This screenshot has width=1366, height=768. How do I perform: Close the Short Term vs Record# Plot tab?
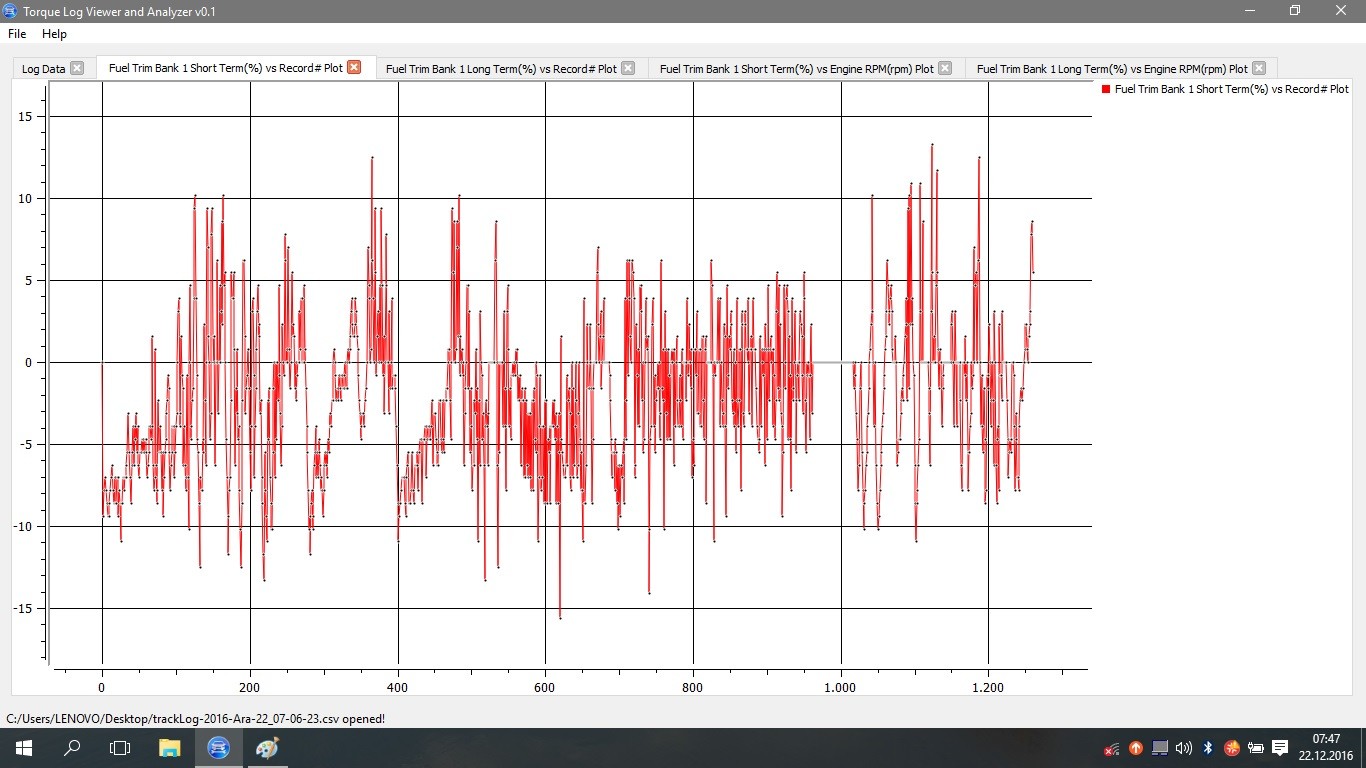(x=354, y=68)
